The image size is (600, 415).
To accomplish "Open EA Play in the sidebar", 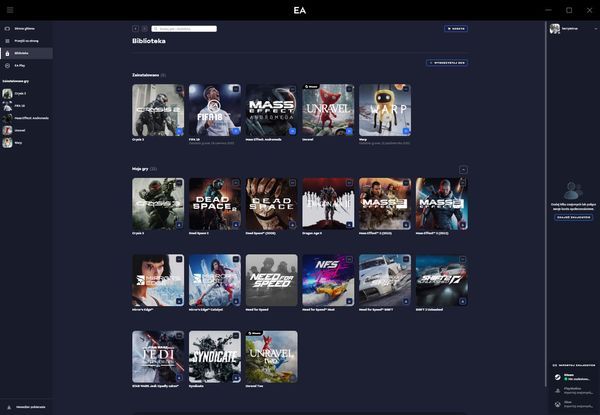I will (26, 65).
